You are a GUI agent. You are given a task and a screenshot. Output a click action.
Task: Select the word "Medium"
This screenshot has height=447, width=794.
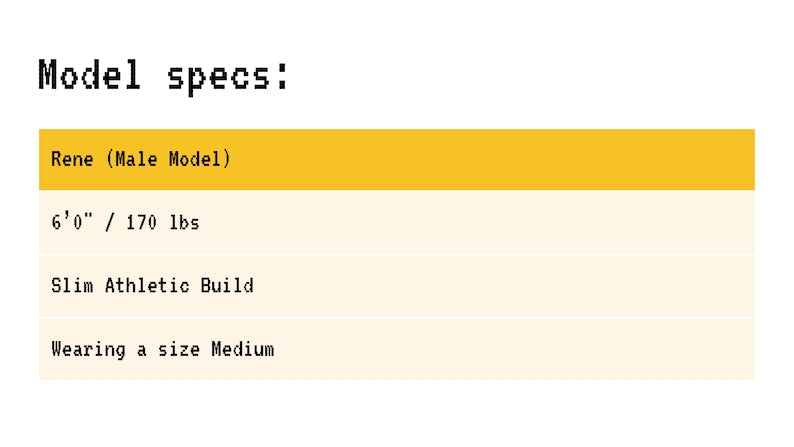[243, 349]
